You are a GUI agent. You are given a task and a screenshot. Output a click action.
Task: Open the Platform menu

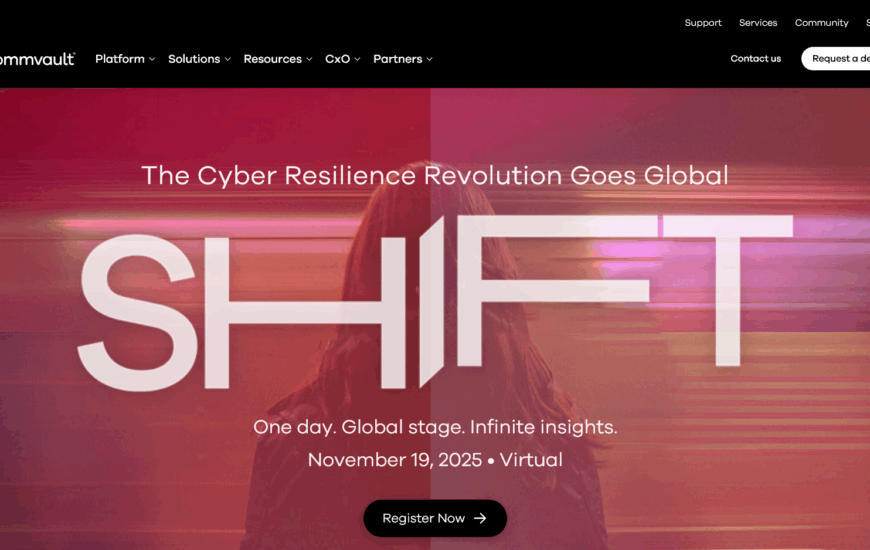[120, 59]
